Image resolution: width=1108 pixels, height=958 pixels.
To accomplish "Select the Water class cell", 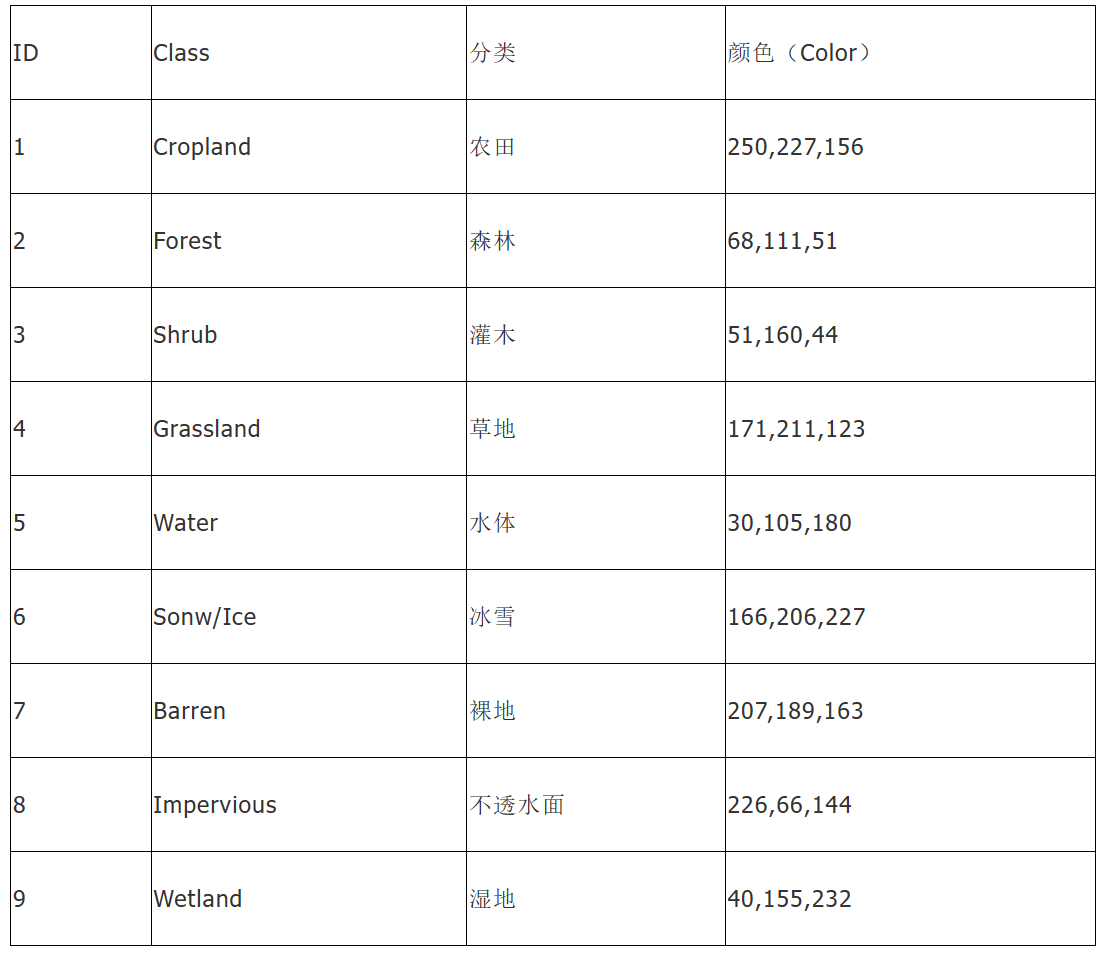I will click(x=185, y=523).
